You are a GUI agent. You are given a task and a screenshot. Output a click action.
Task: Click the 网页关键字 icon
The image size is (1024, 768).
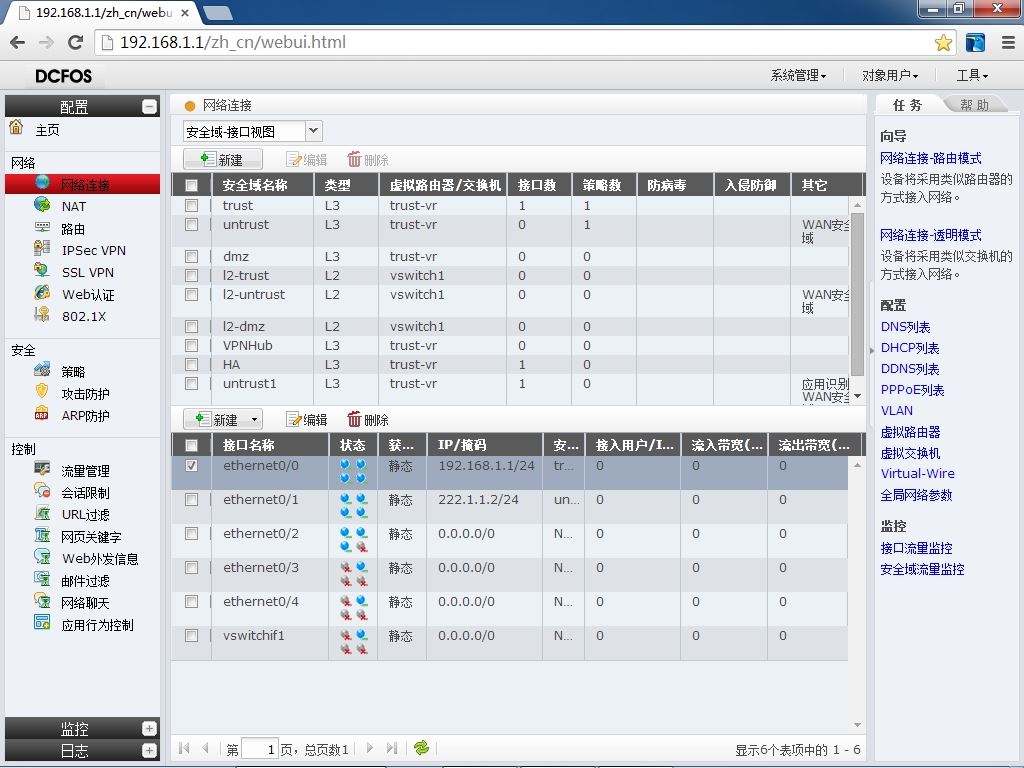pos(42,536)
